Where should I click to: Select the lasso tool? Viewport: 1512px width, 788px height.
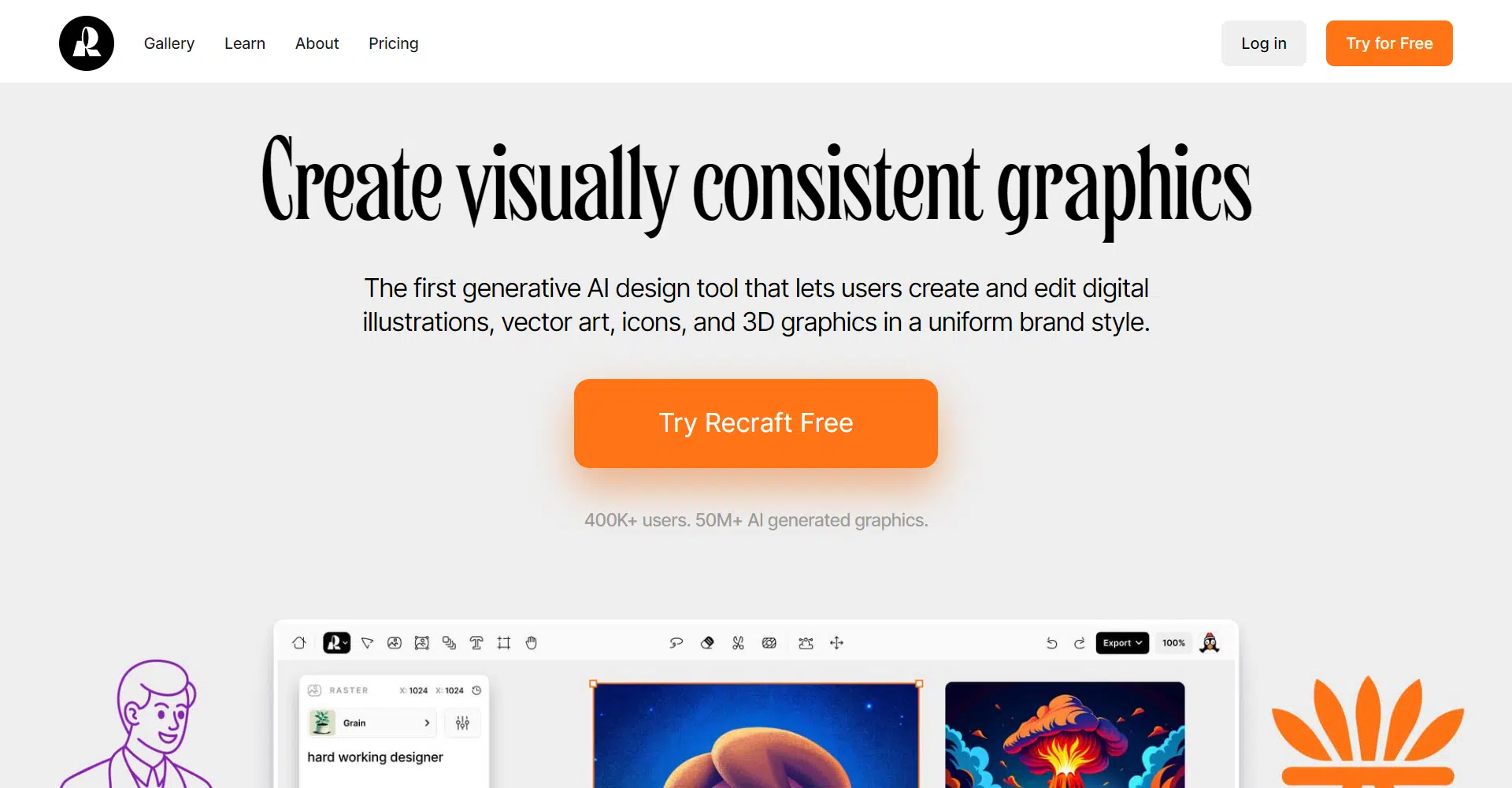click(676, 643)
